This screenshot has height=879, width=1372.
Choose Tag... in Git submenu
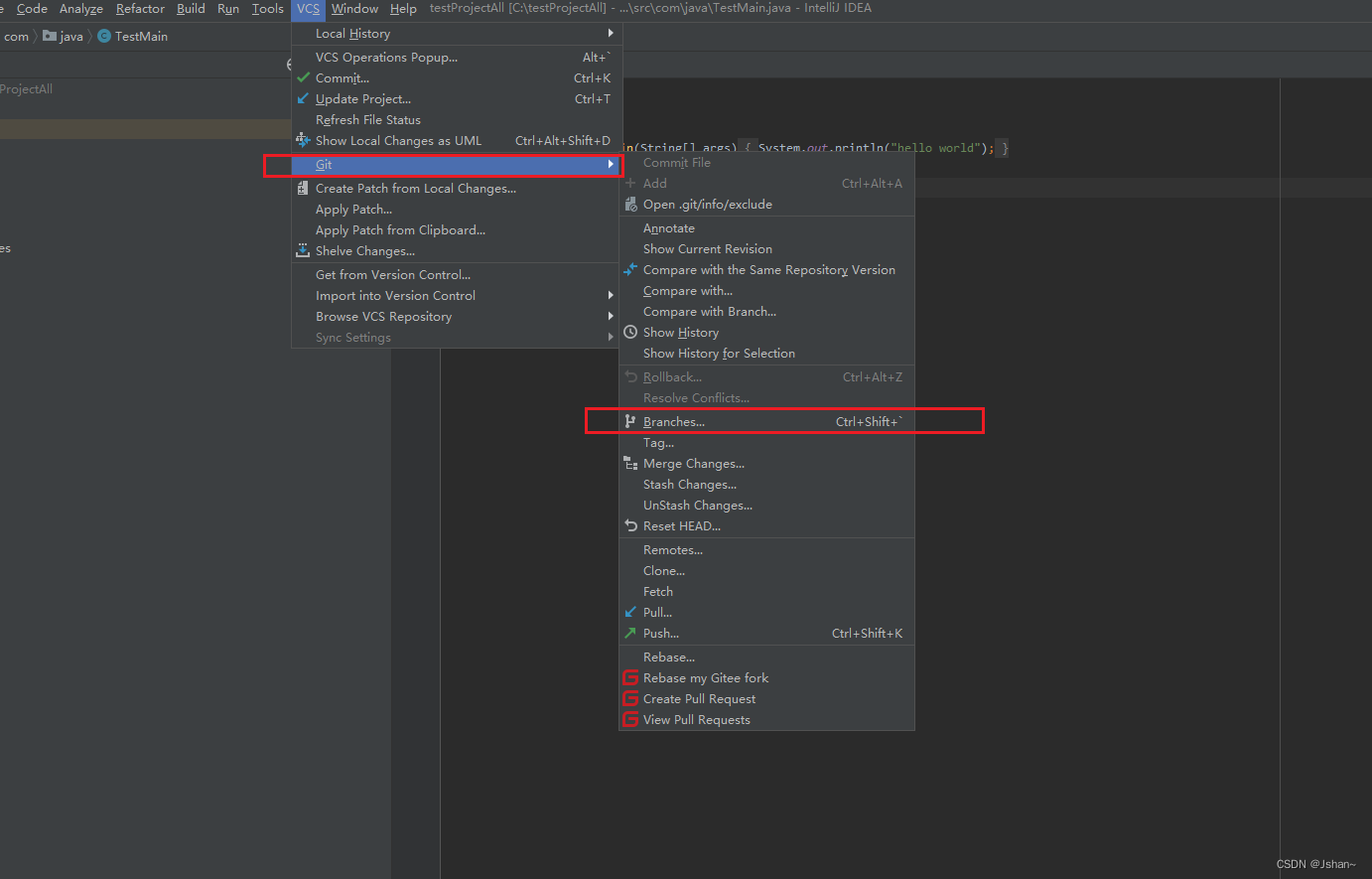[x=766, y=442]
